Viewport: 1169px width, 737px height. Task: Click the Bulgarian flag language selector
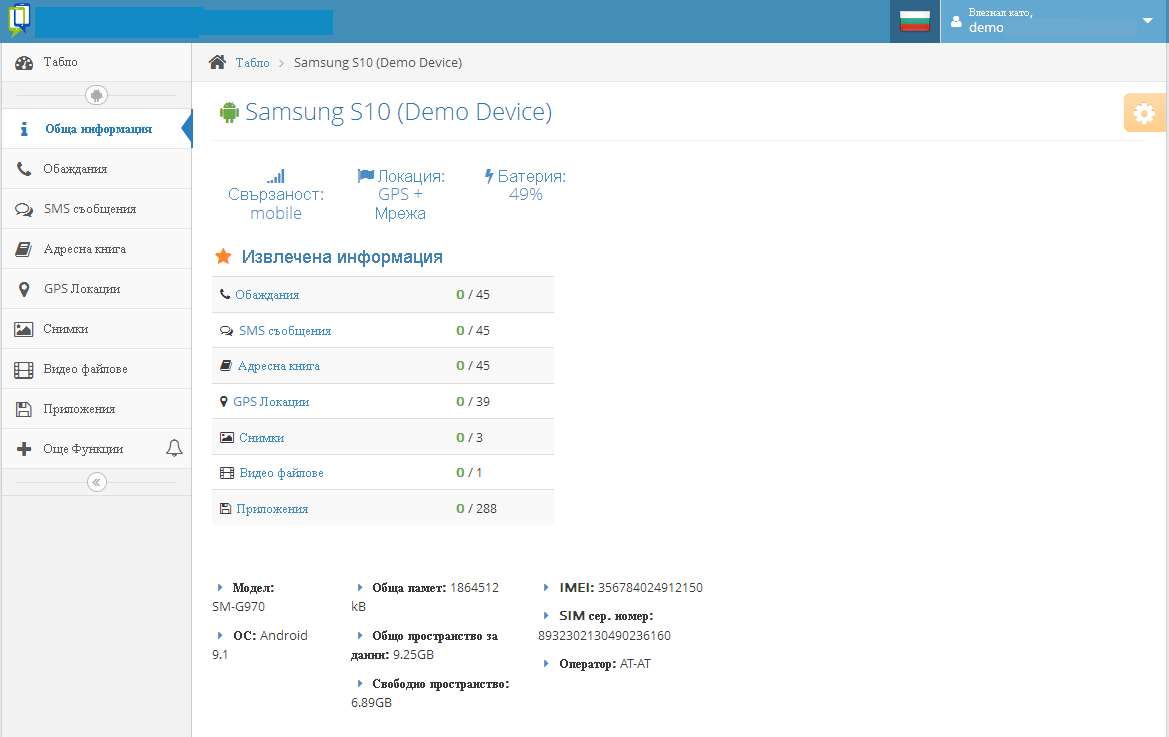click(915, 22)
